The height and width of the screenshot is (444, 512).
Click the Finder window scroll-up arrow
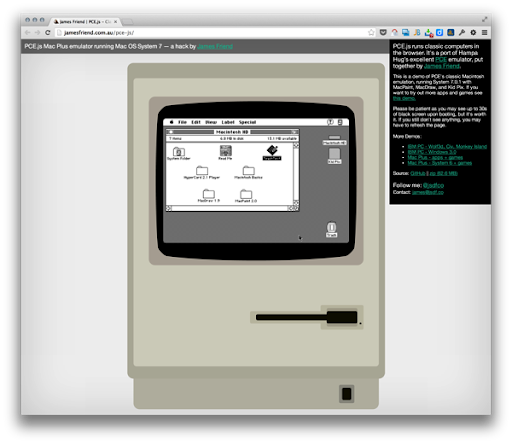[x=296, y=145]
